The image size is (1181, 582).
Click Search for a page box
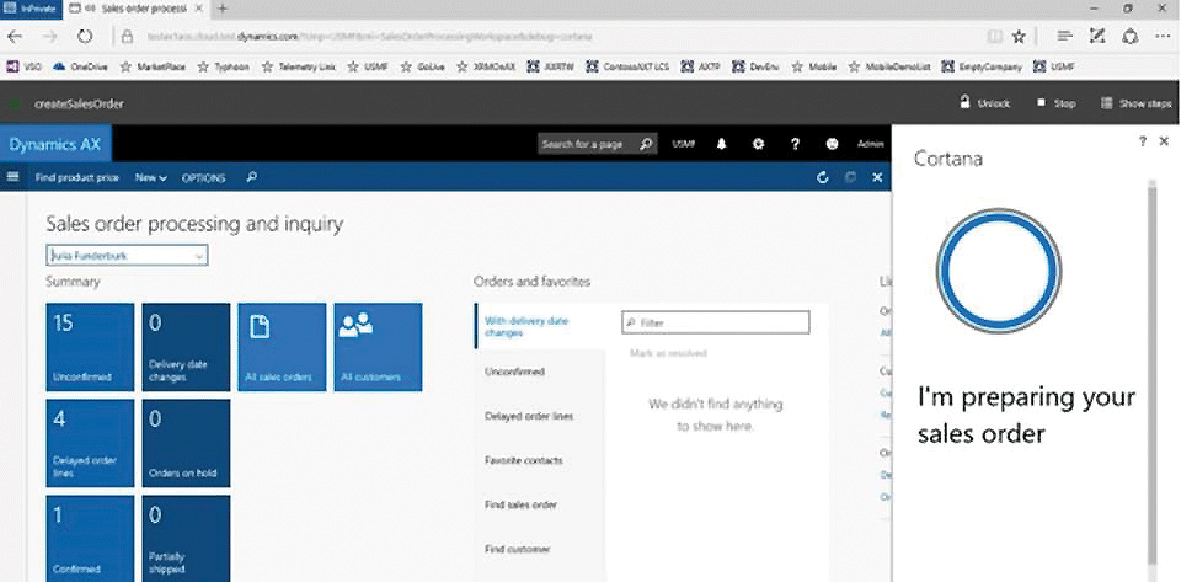coord(598,144)
